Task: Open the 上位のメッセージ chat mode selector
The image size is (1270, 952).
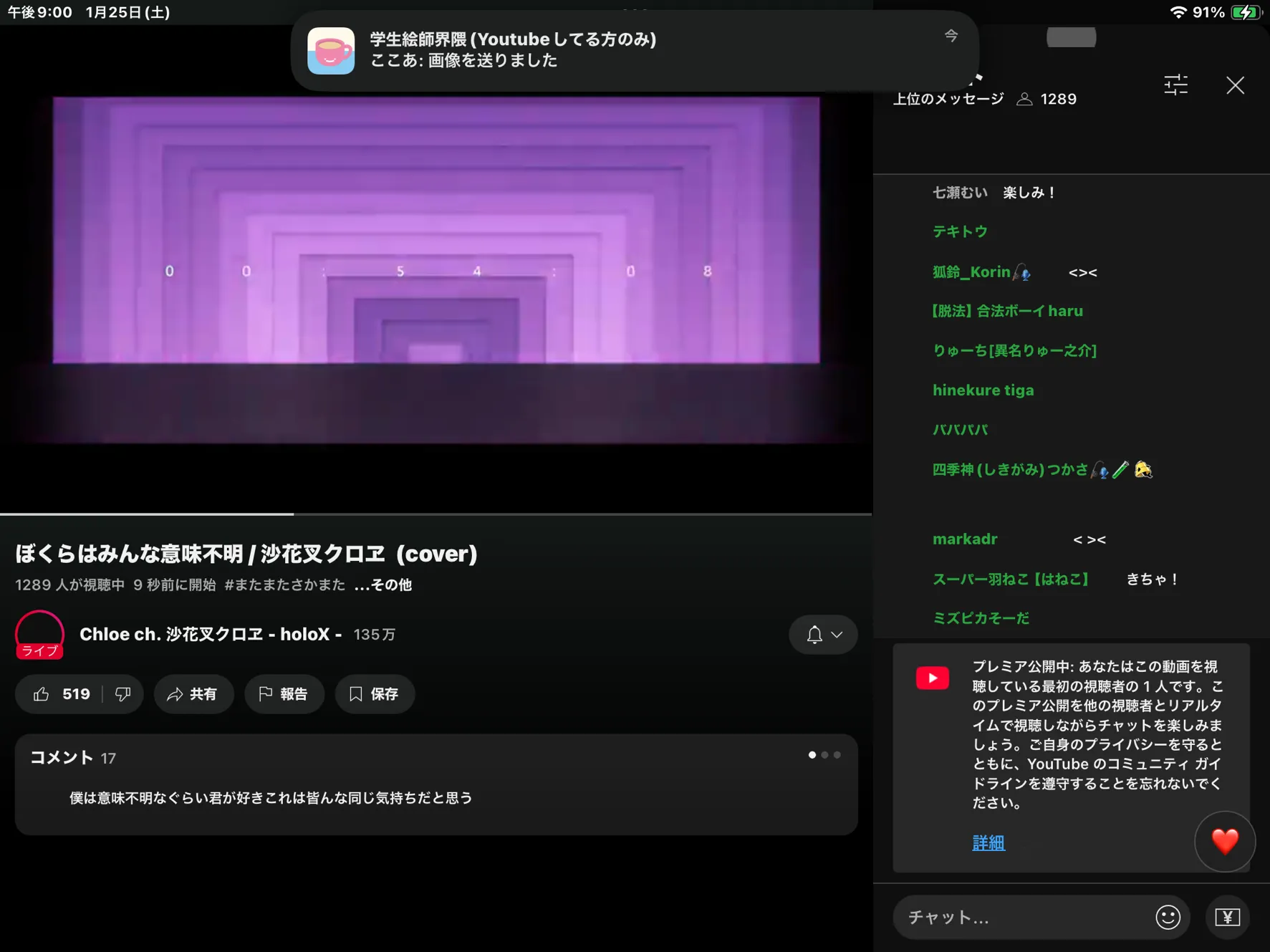Action: [948, 99]
